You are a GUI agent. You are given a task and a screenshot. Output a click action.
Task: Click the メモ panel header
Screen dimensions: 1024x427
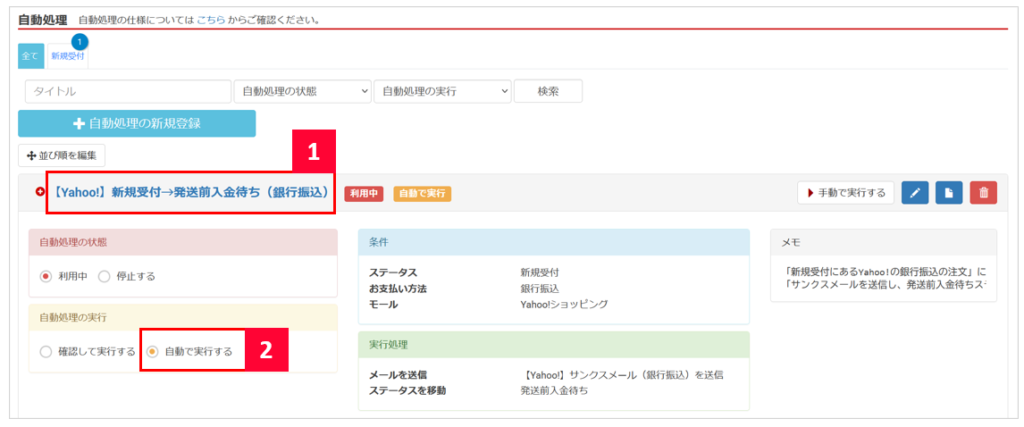click(x=884, y=242)
